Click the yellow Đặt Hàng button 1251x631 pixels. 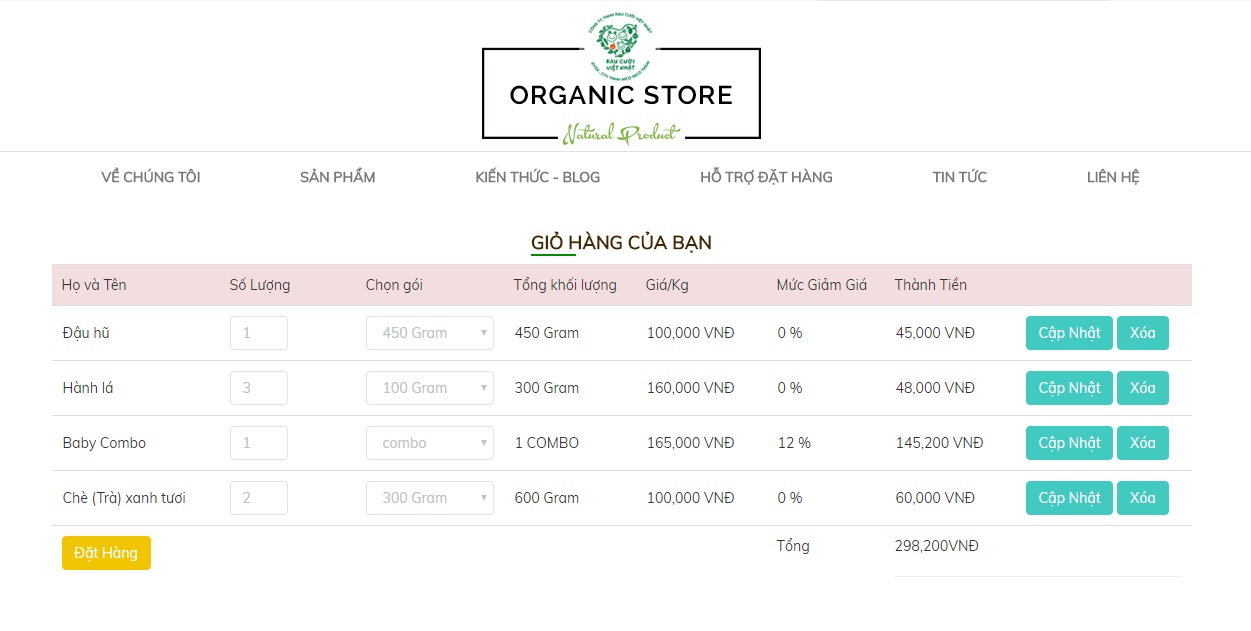pos(106,553)
